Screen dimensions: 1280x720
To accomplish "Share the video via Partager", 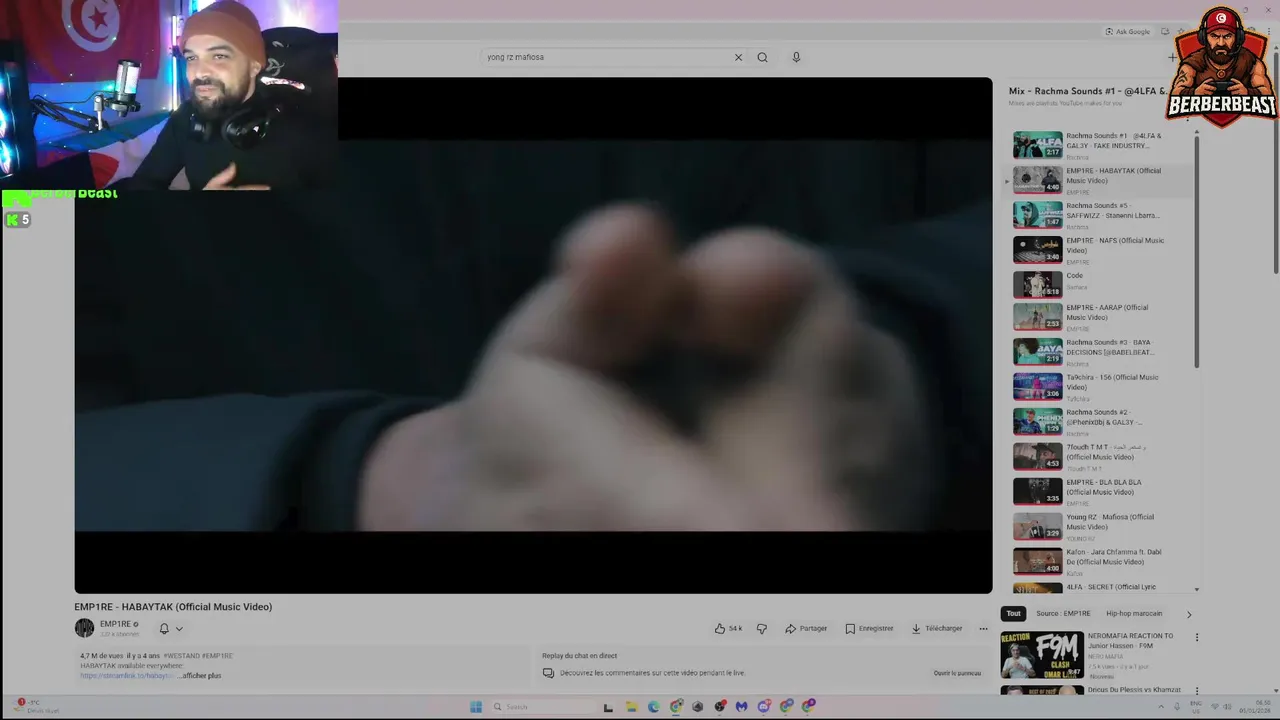I will click(x=806, y=629).
